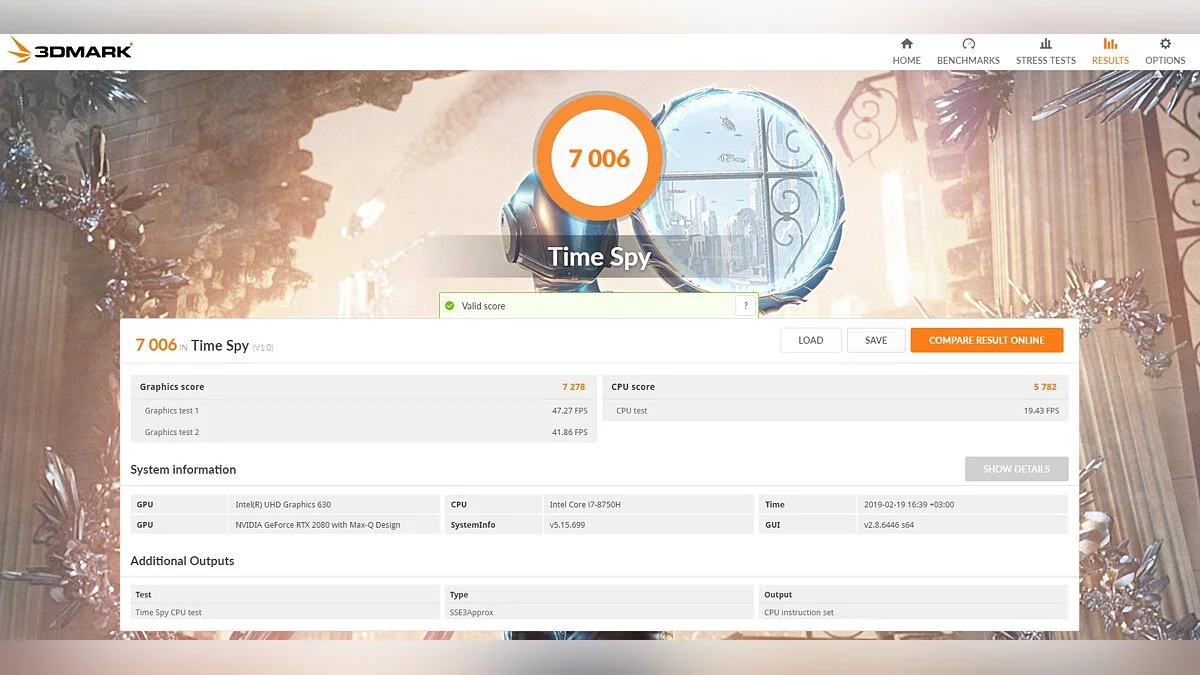Open the Options tab

coord(1165,52)
